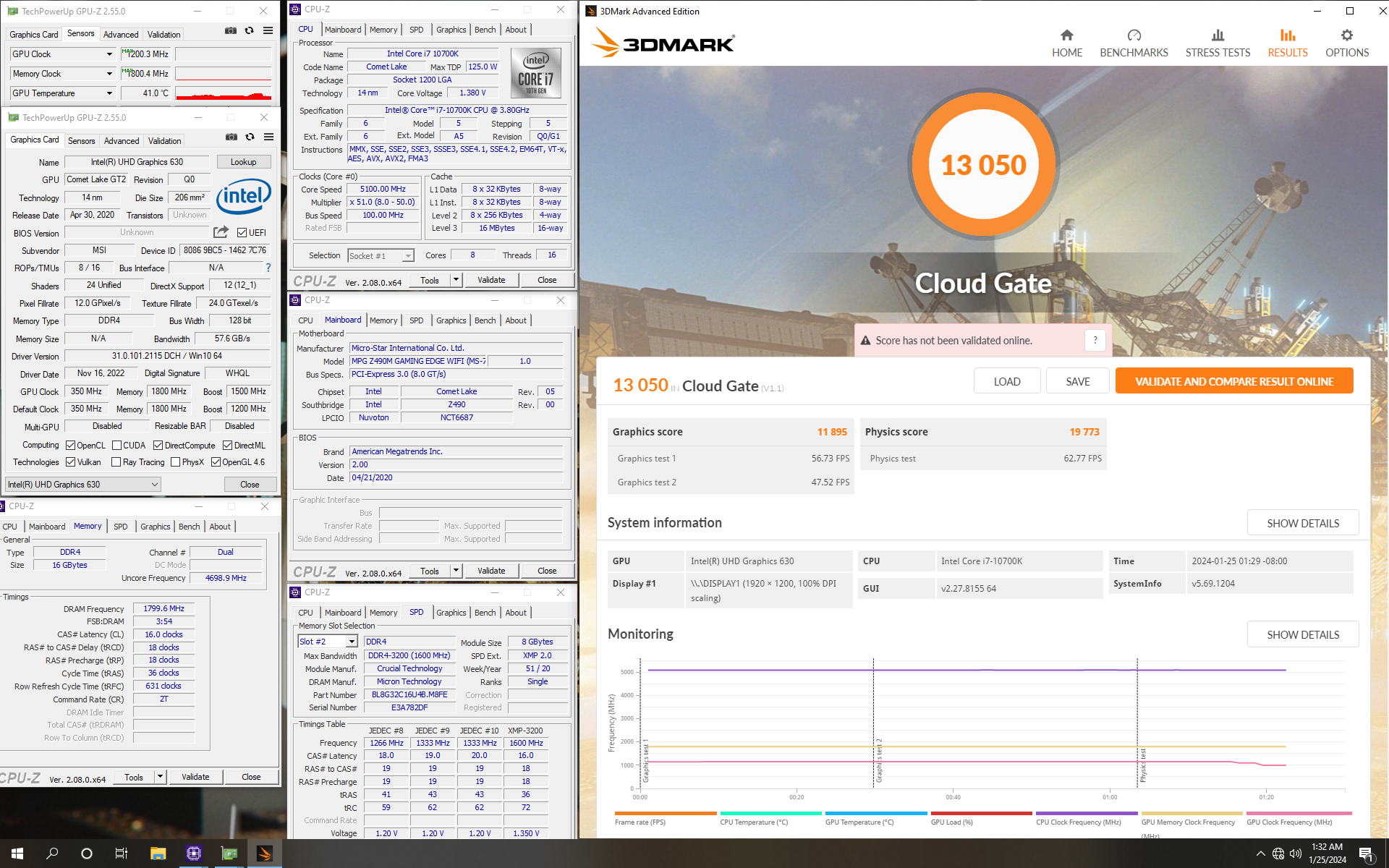Open GPU Temperature sensor dropdown
The height and width of the screenshot is (868, 1389).
[109, 93]
